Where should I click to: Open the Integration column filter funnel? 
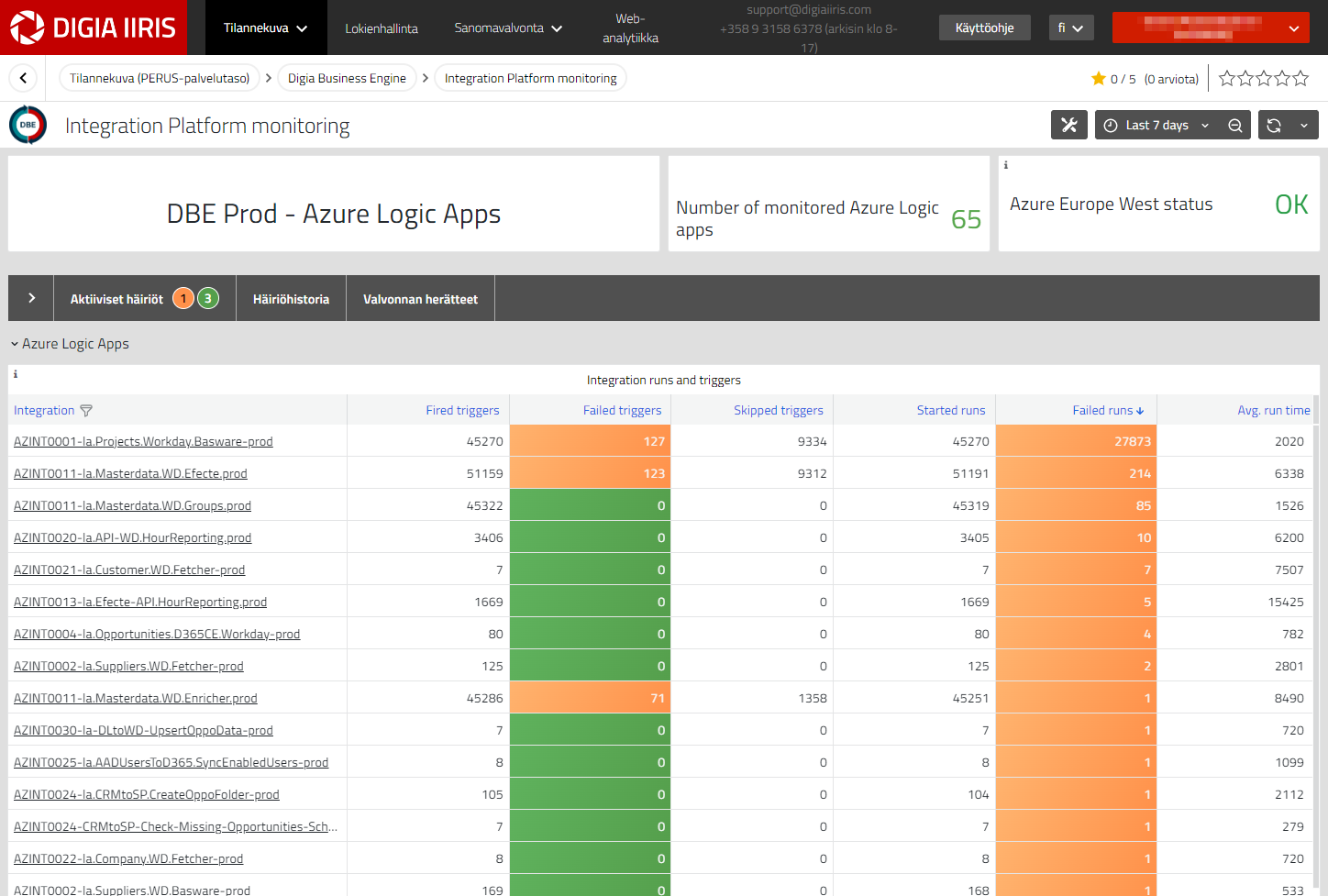tap(86, 411)
